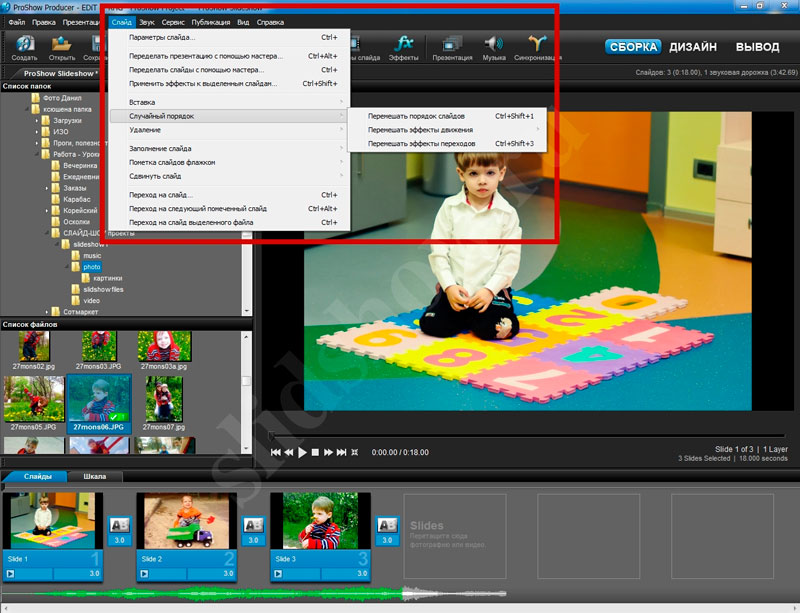The width and height of the screenshot is (800, 613).
Task: Open the Публикация menu
Action: click(211, 22)
